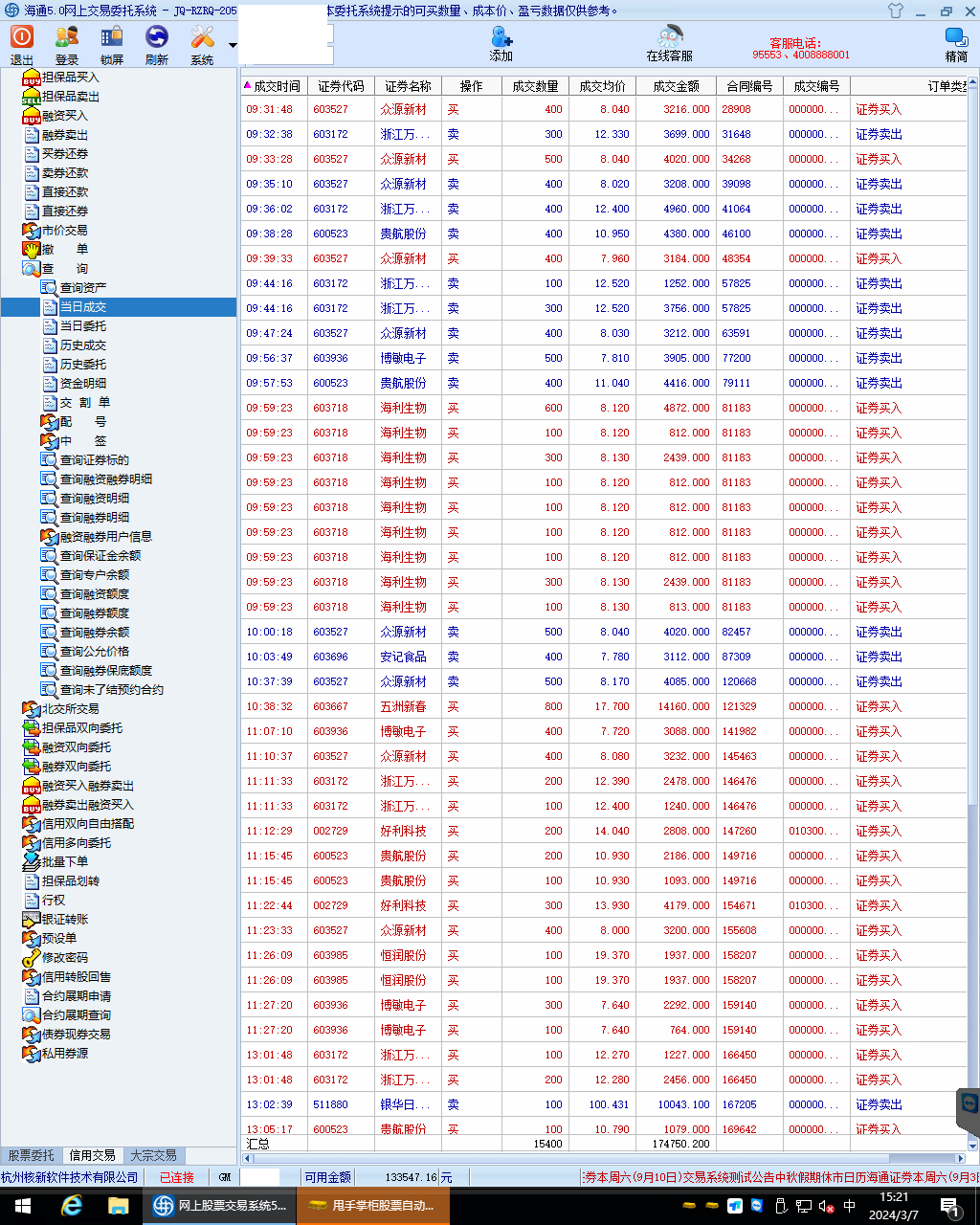
Task: Click the 添加 add account icon
Action: [501, 44]
